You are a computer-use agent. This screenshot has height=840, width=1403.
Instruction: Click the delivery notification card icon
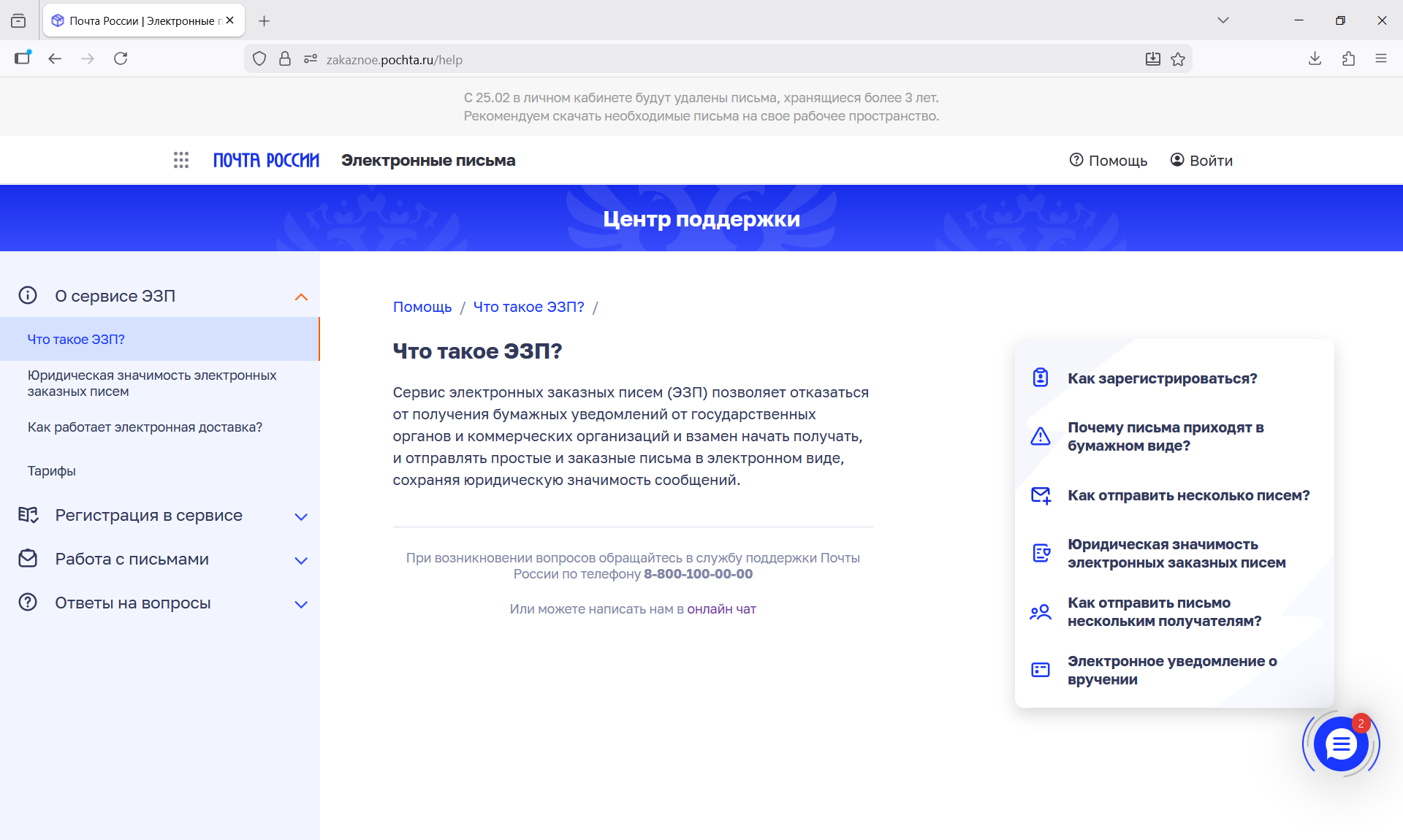coord(1040,670)
